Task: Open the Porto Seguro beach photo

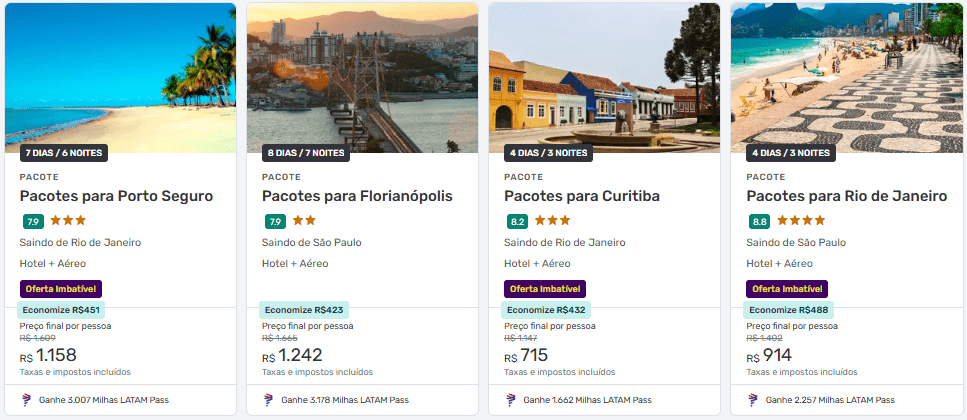Action: tap(120, 78)
